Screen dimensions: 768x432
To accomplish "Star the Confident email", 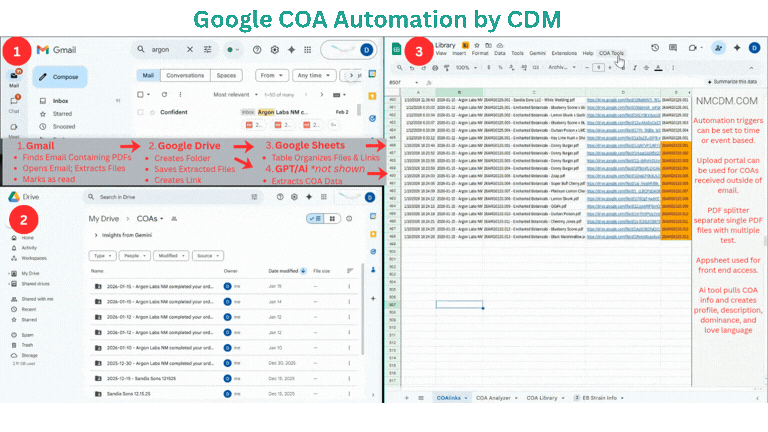I will 152,112.
